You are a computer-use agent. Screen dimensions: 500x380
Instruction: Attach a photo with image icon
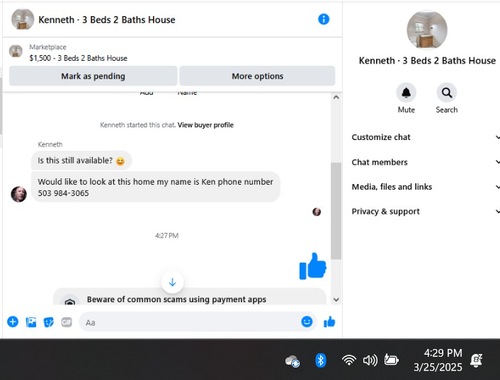tap(31, 322)
